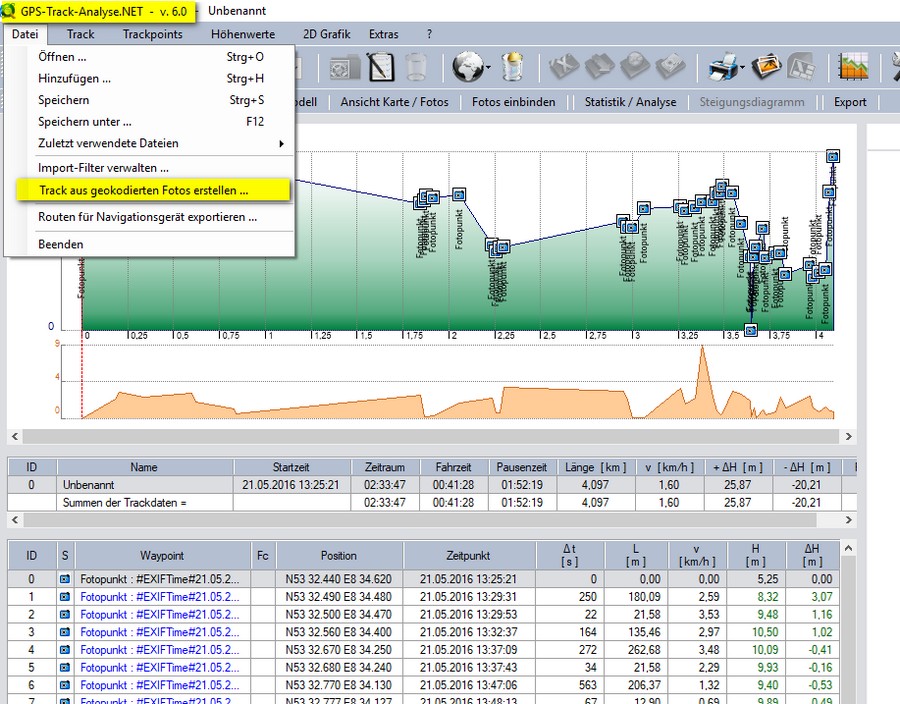Click the chart horizontal scrollbar right arrow
Screen dimensions: 900x704
point(849,437)
